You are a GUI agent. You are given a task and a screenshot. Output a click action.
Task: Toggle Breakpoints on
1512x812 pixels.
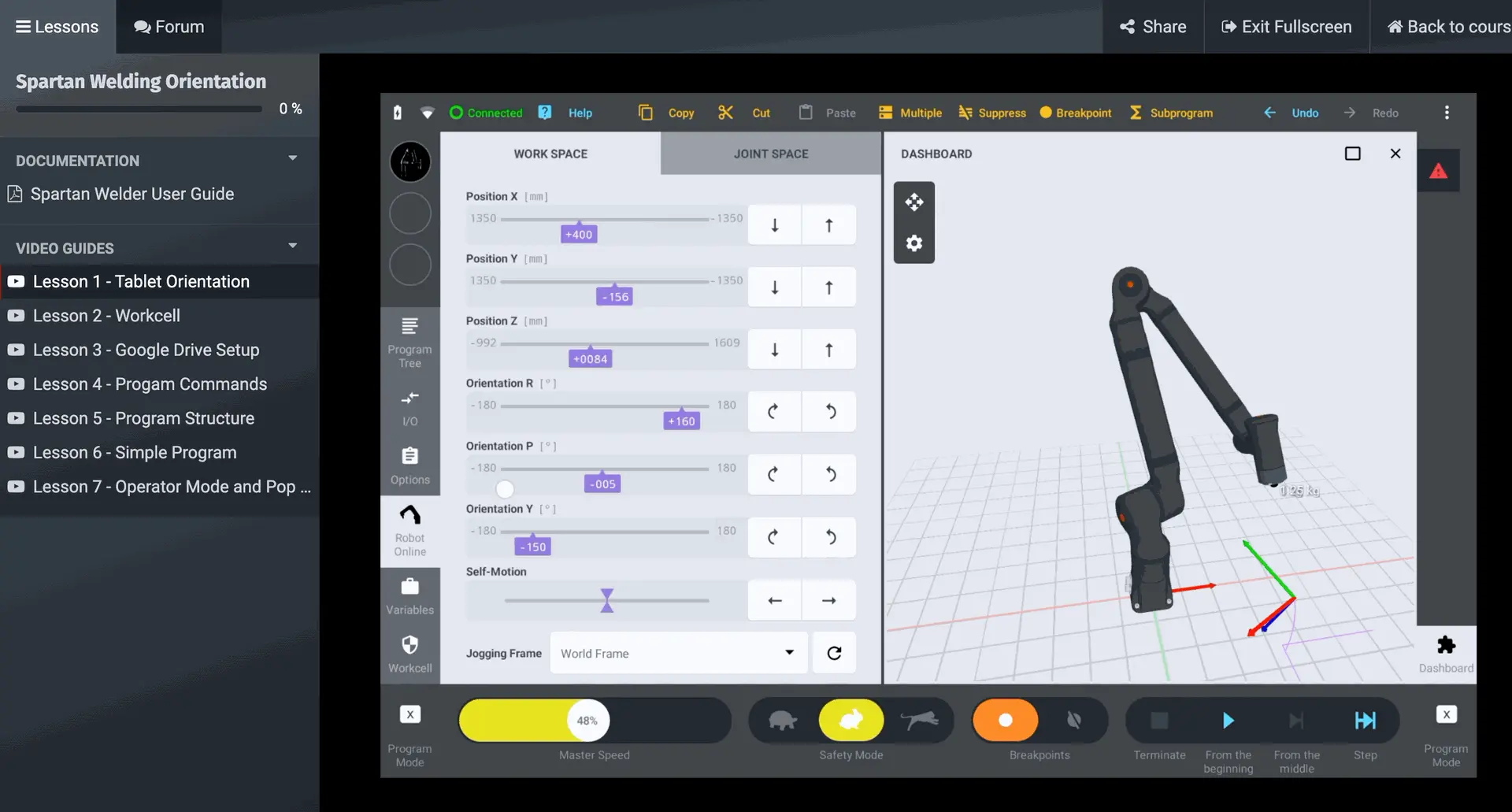click(x=1006, y=720)
